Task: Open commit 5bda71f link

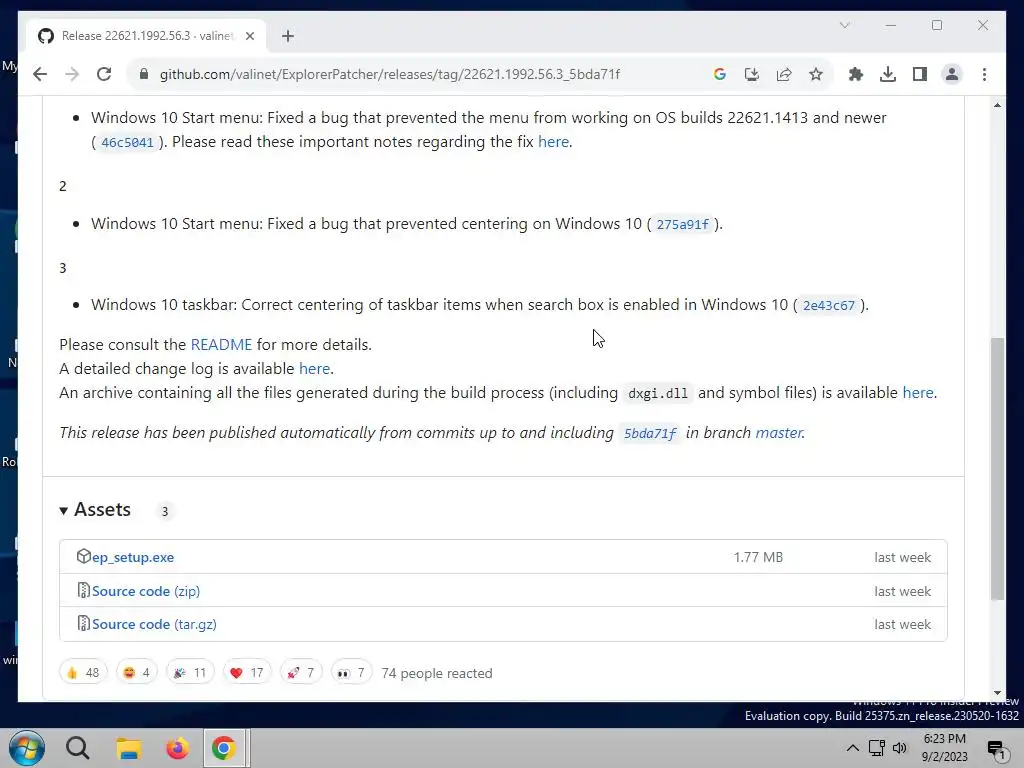Action: click(650, 433)
